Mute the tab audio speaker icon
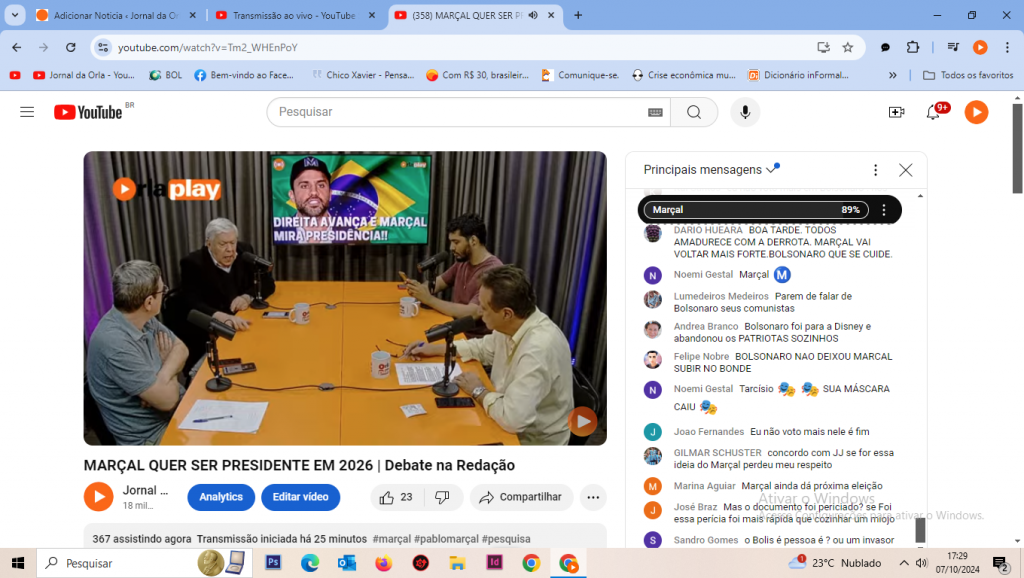 click(534, 15)
